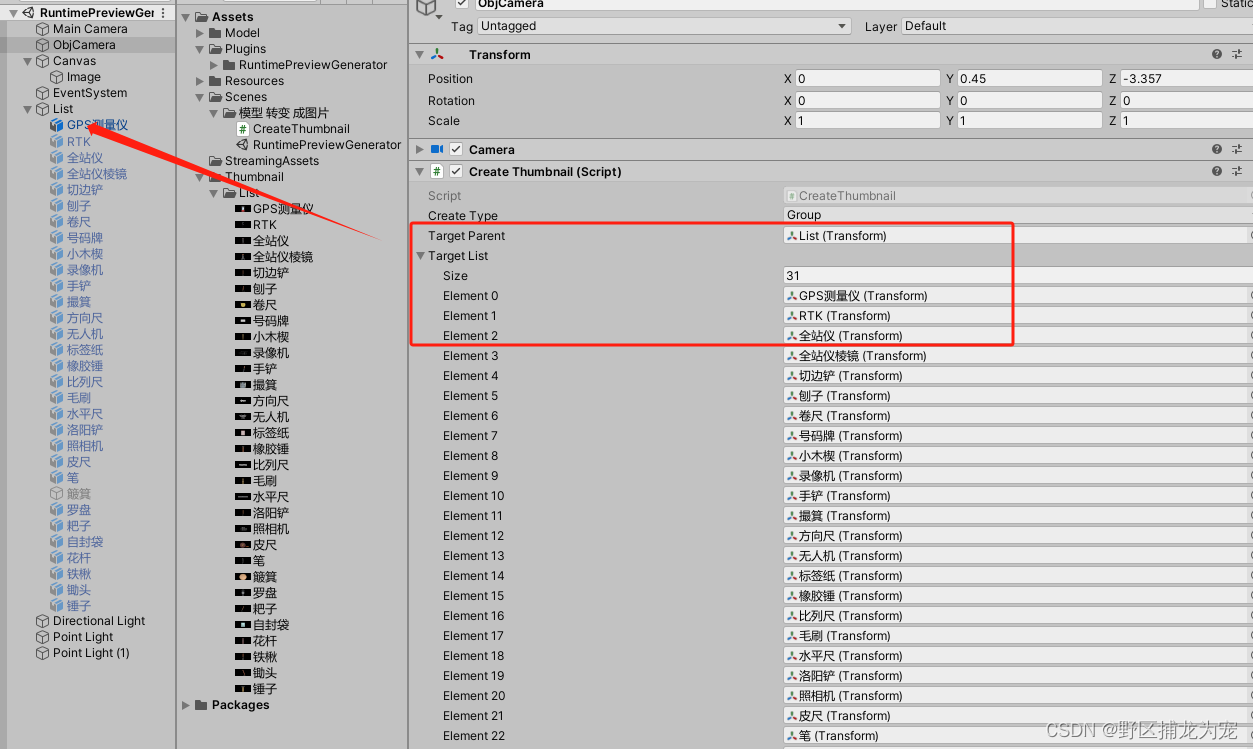1253x749 pixels.
Task: Click the 罗盘 prefab icon in Hierarchy
Action: click(x=57, y=510)
